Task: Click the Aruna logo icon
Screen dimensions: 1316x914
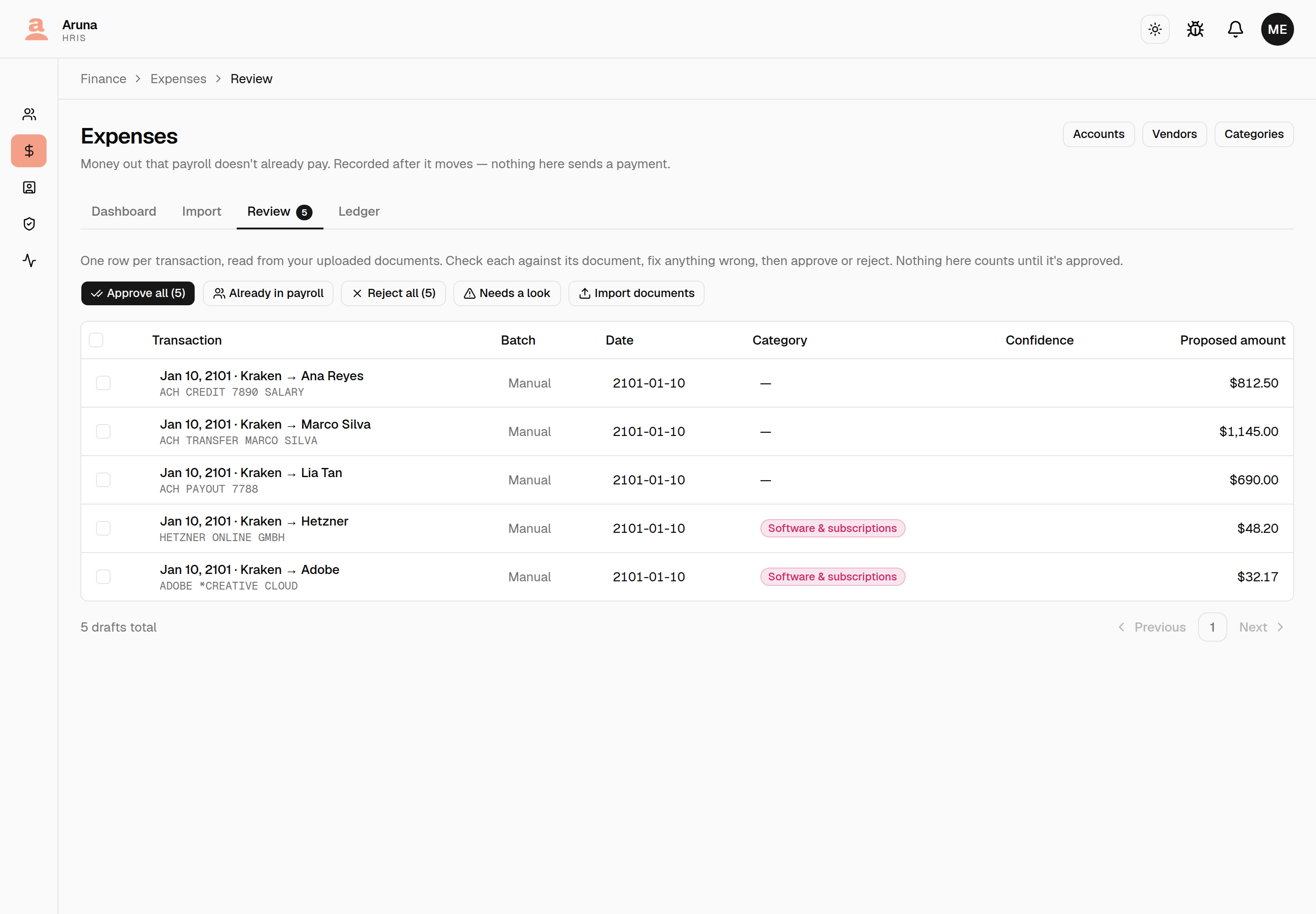Action: (x=37, y=29)
